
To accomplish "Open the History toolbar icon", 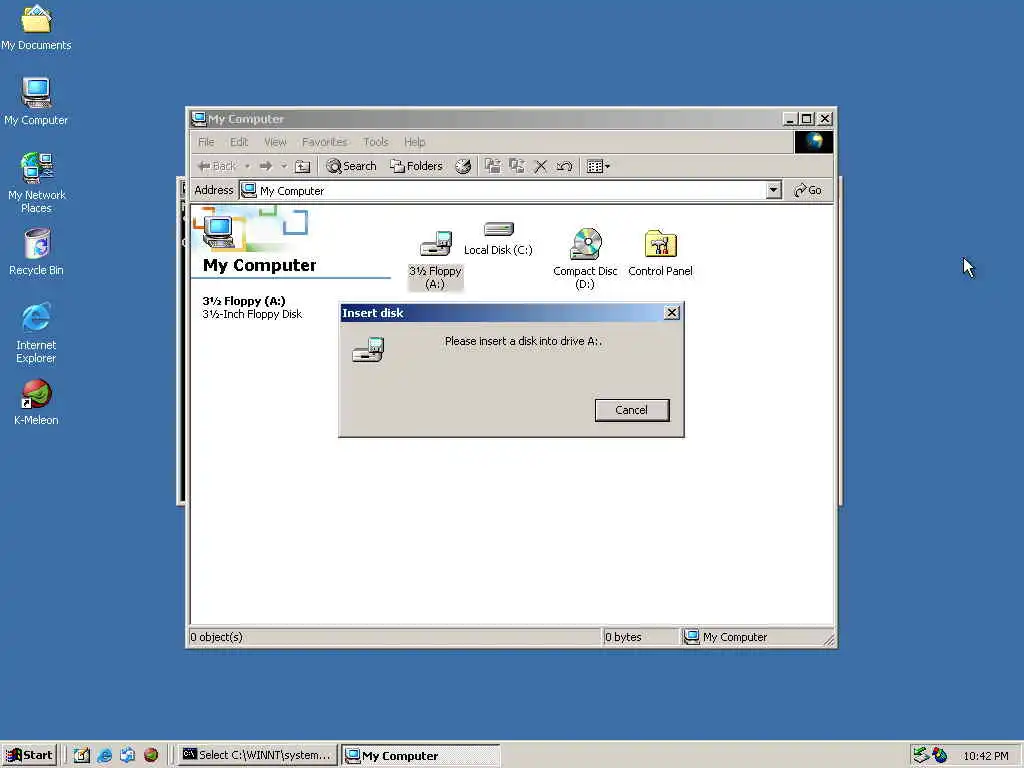I will coord(463,167).
